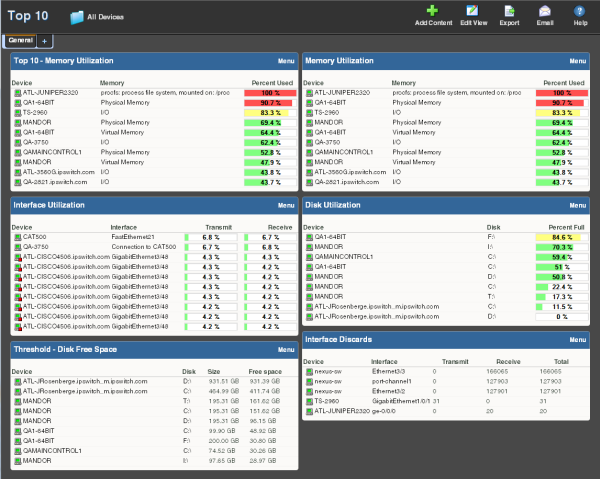The width and height of the screenshot is (600, 479).
Task: Click the Total header in Interface Discards
Action: pos(561,362)
